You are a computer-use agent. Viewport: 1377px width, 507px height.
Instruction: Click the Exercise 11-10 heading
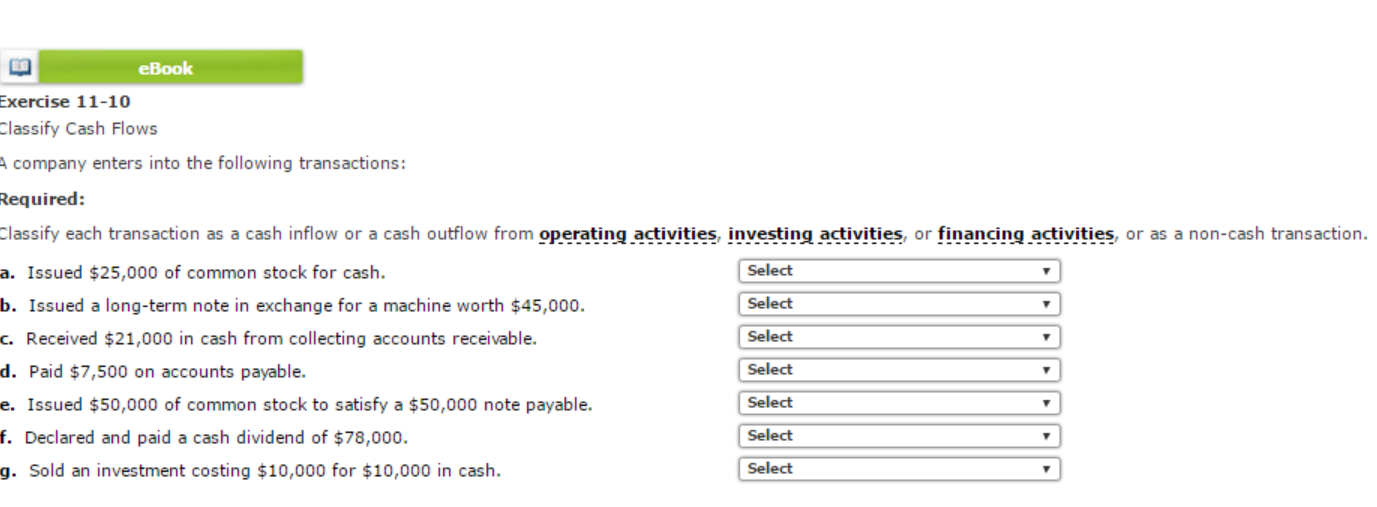(65, 102)
